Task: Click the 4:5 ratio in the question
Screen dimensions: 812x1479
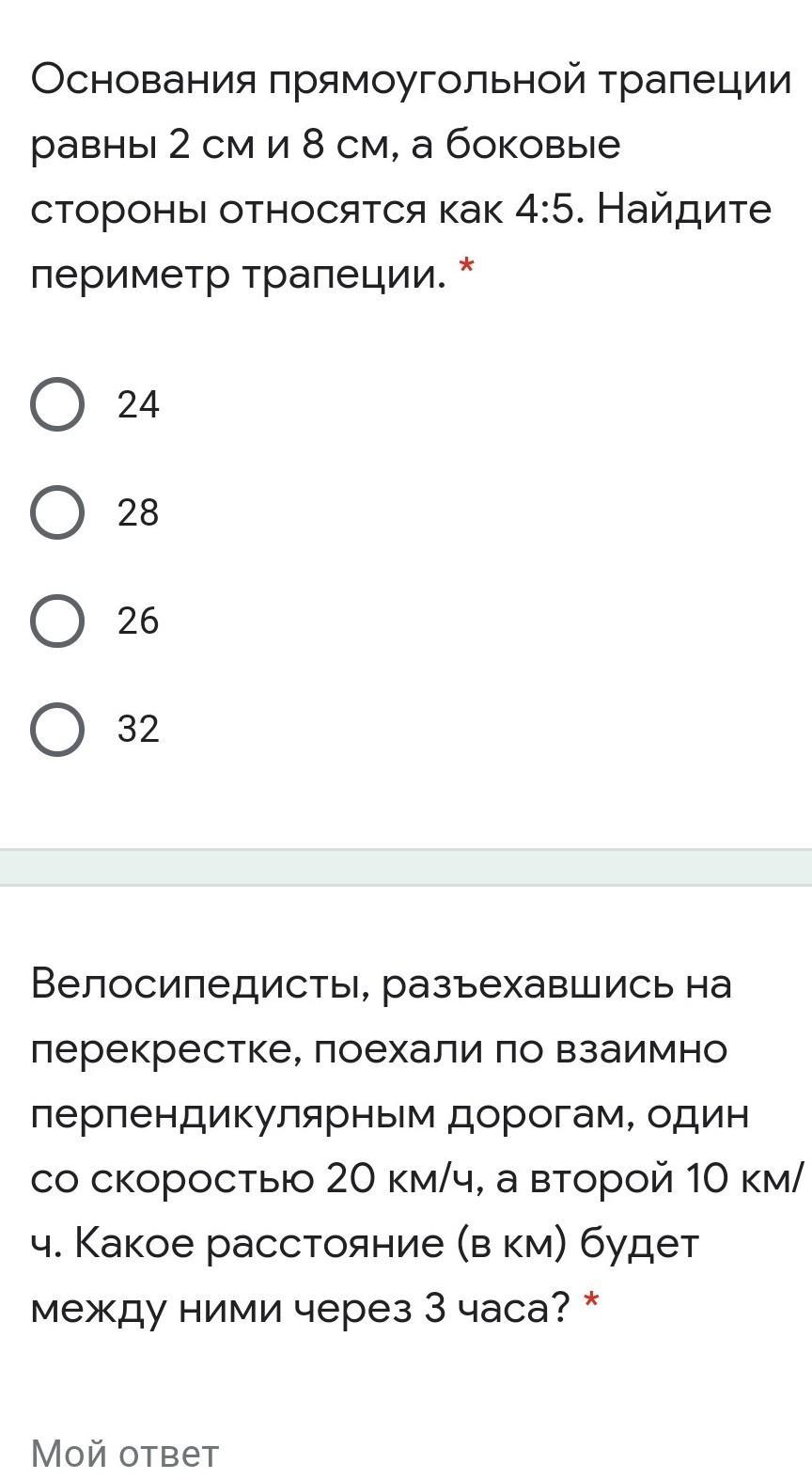Action: (551, 210)
